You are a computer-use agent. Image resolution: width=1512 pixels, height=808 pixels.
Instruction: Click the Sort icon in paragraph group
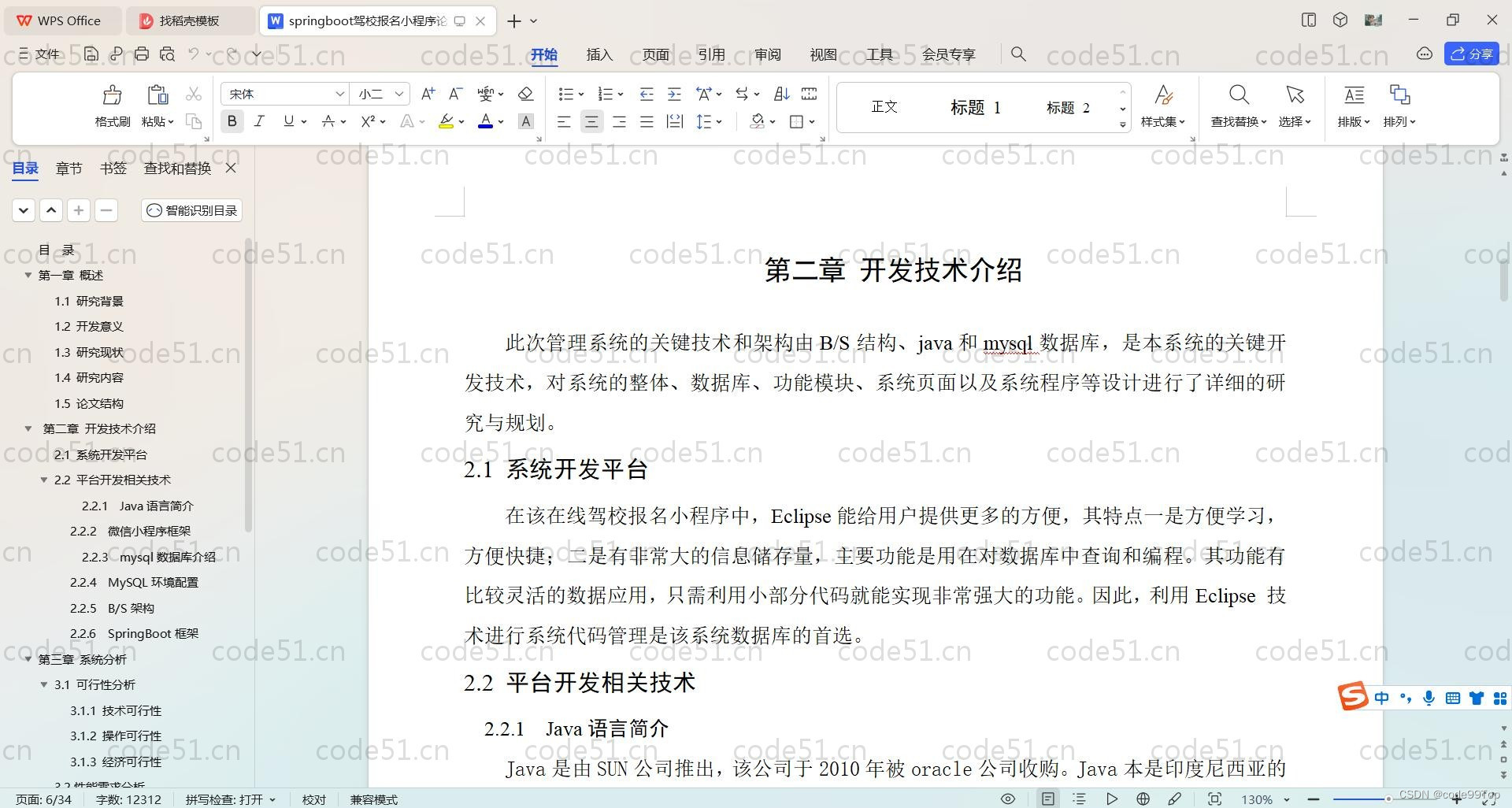781,94
